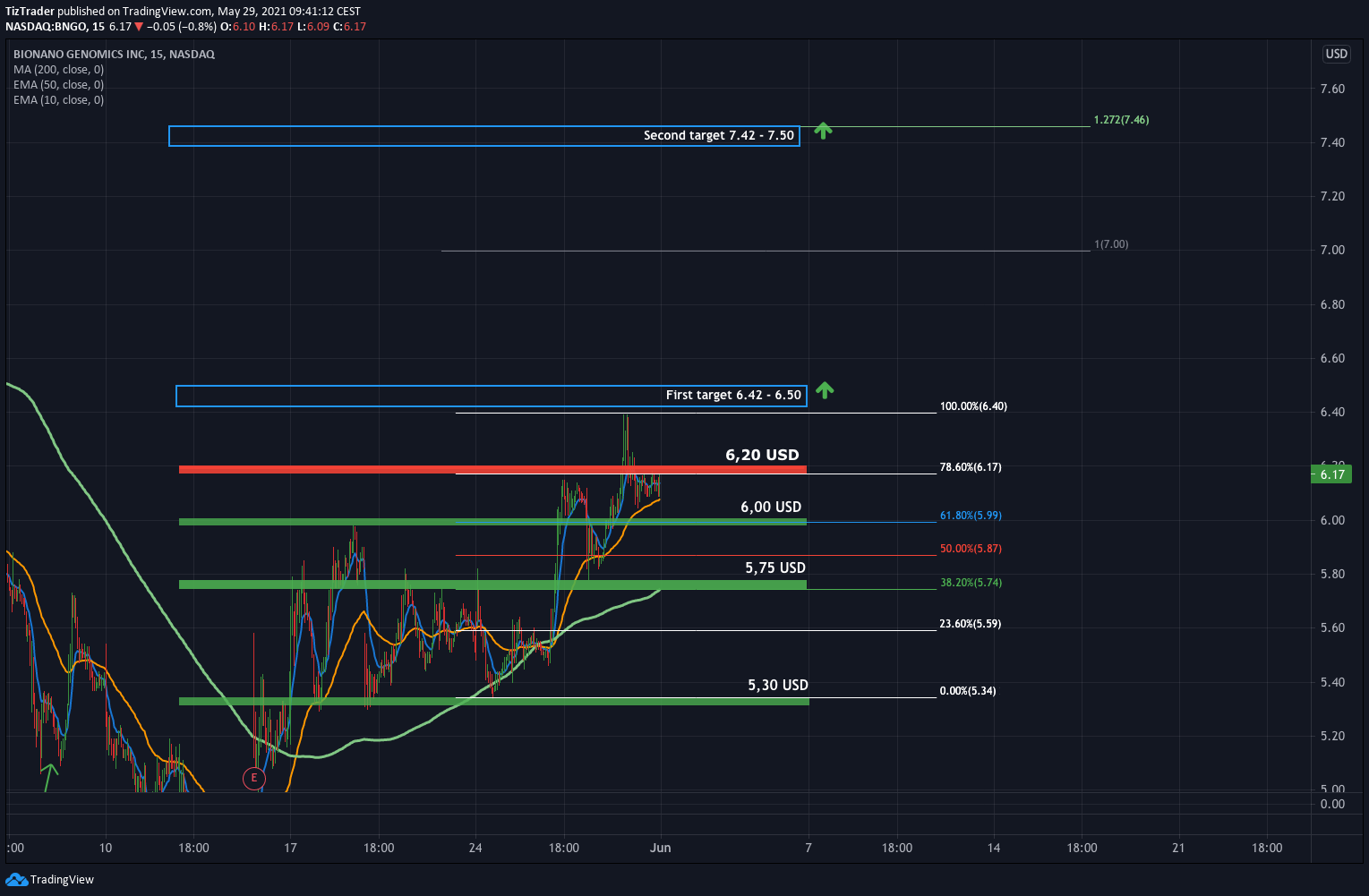Click the '38.20%(5.74)' Fibonacci label
This screenshot has height=896, width=1369.
[971, 582]
